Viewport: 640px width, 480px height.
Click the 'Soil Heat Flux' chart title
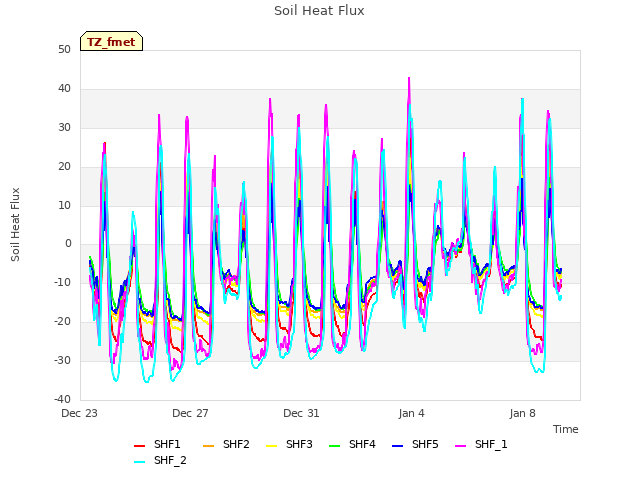pos(319,11)
